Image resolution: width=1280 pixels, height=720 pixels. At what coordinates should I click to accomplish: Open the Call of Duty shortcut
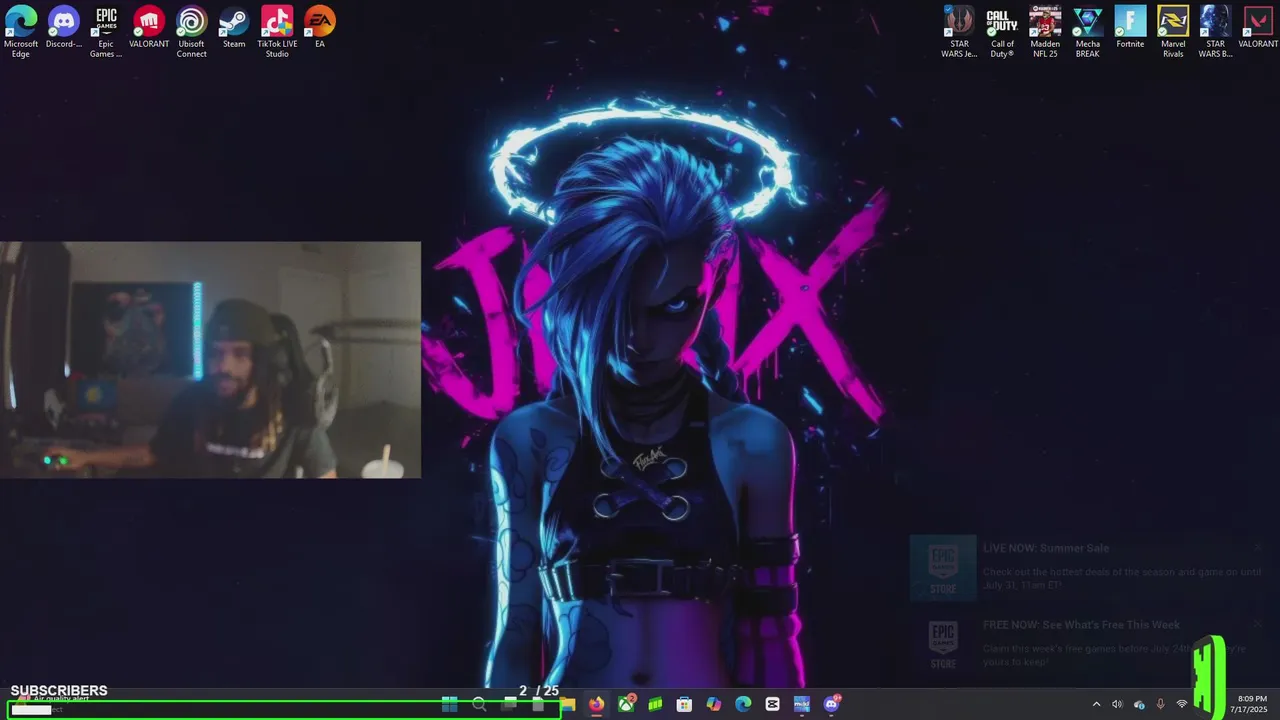[1002, 32]
